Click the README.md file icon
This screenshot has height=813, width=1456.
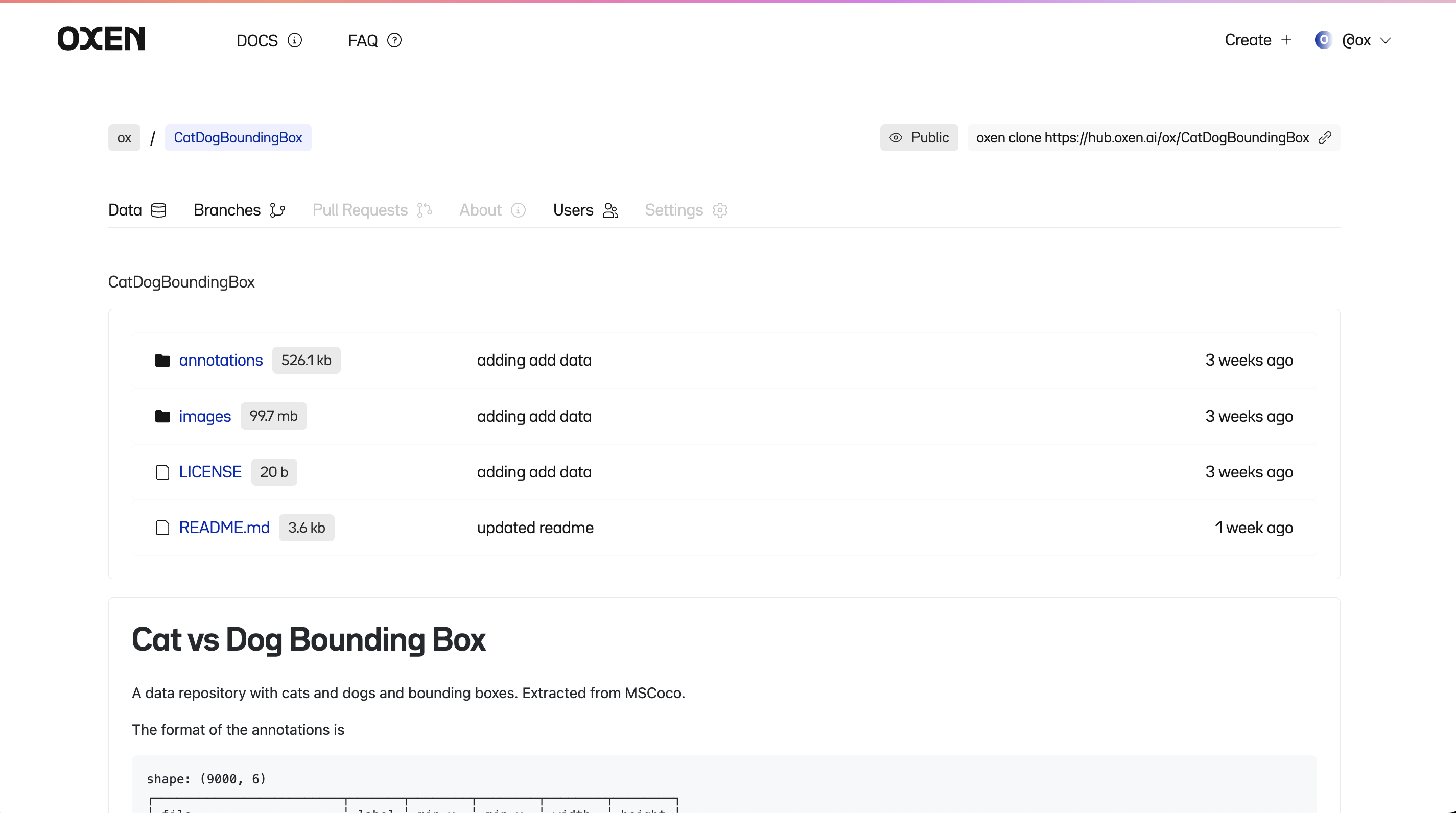(x=162, y=528)
